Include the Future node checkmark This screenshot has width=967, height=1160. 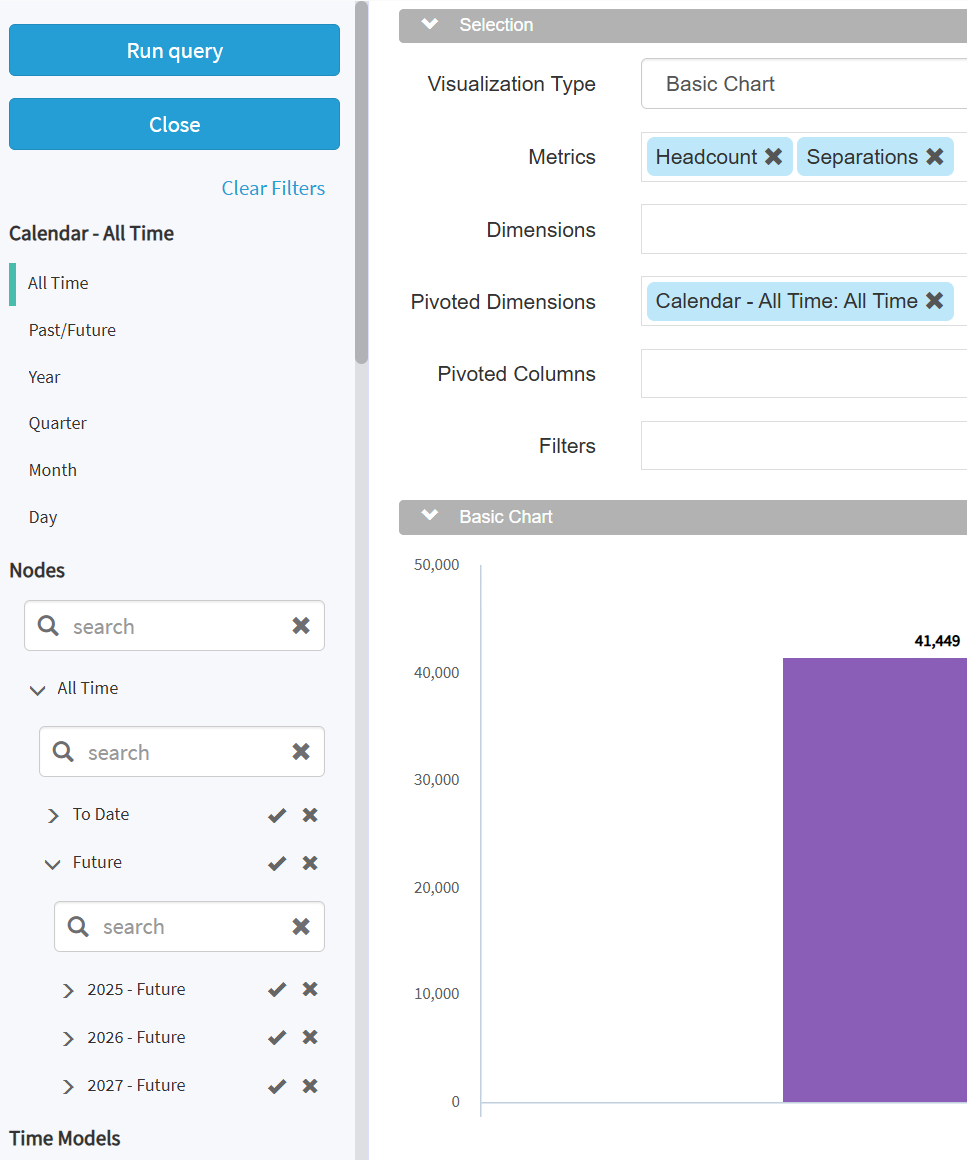[x=277, y=863]
